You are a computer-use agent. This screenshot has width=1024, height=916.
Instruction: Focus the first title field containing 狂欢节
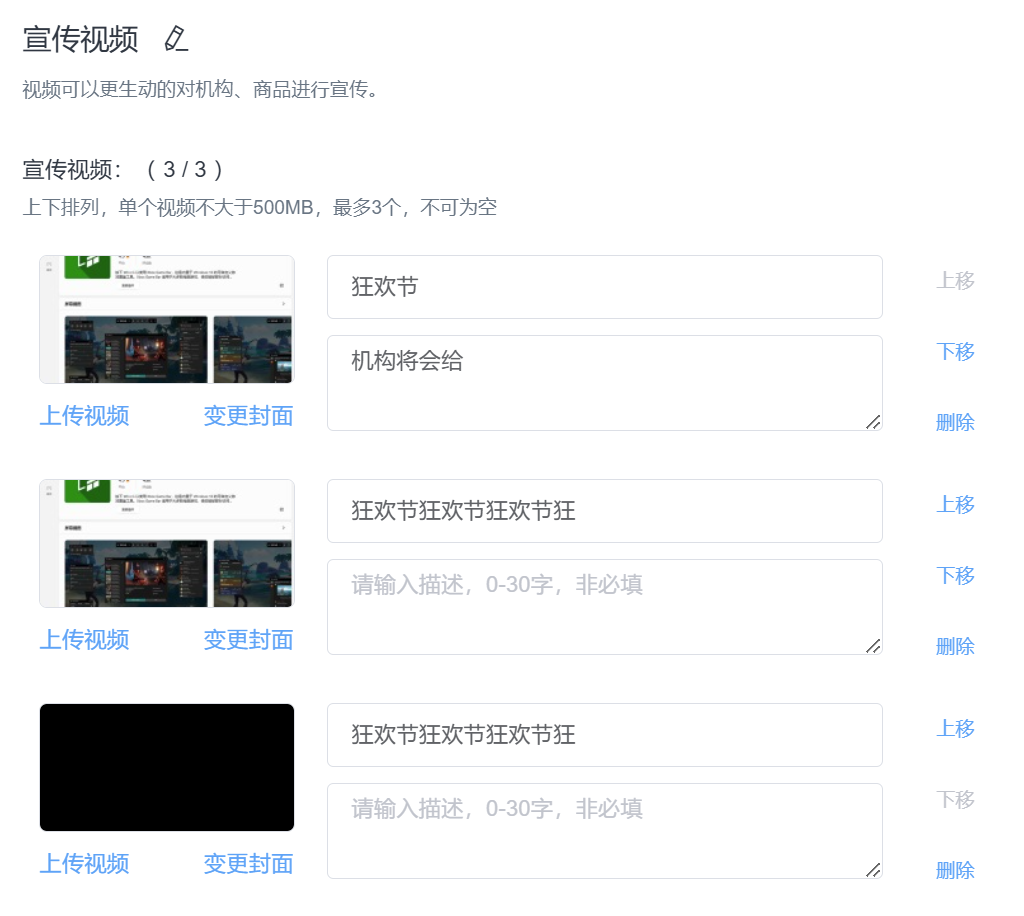pos(605,287)
